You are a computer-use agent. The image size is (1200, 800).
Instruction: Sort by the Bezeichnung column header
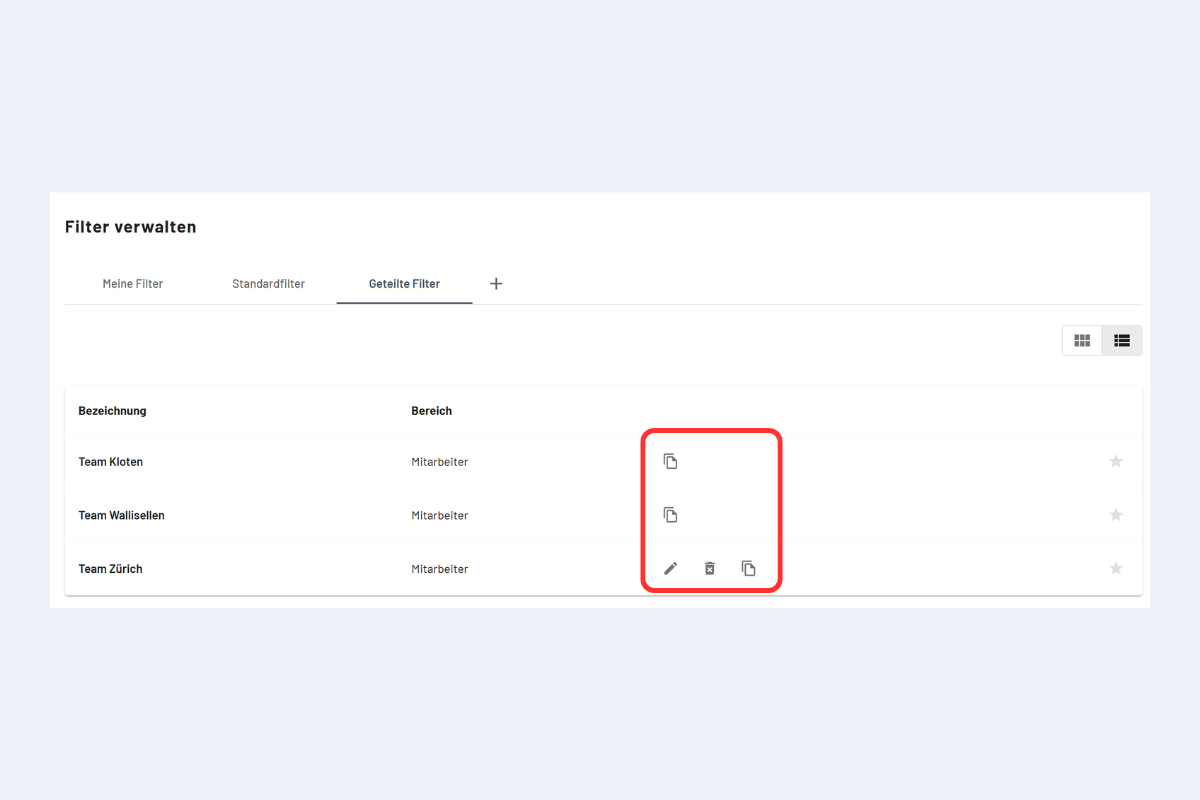point(112,411)
